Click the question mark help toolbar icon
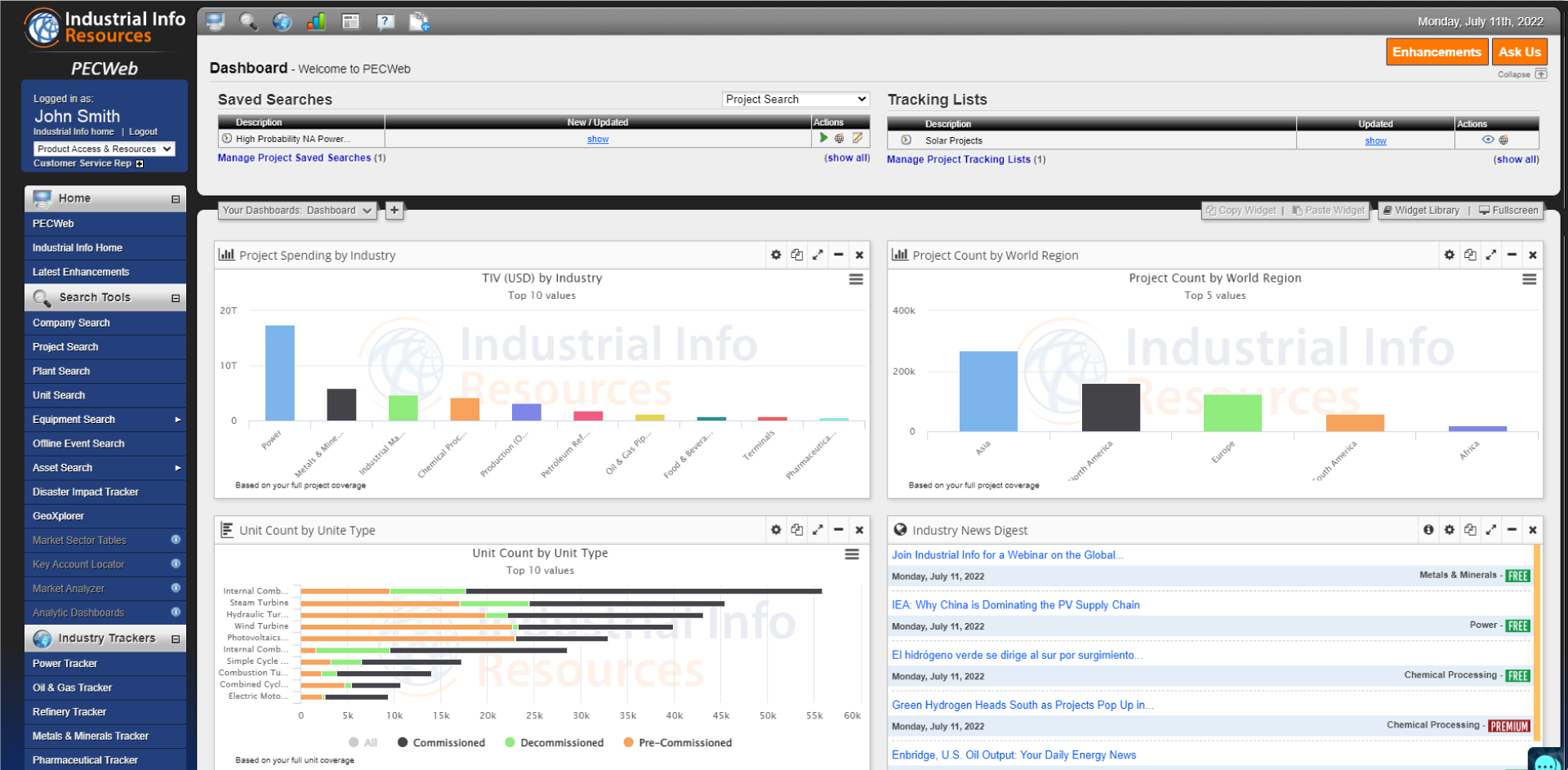 pos(385,21)
